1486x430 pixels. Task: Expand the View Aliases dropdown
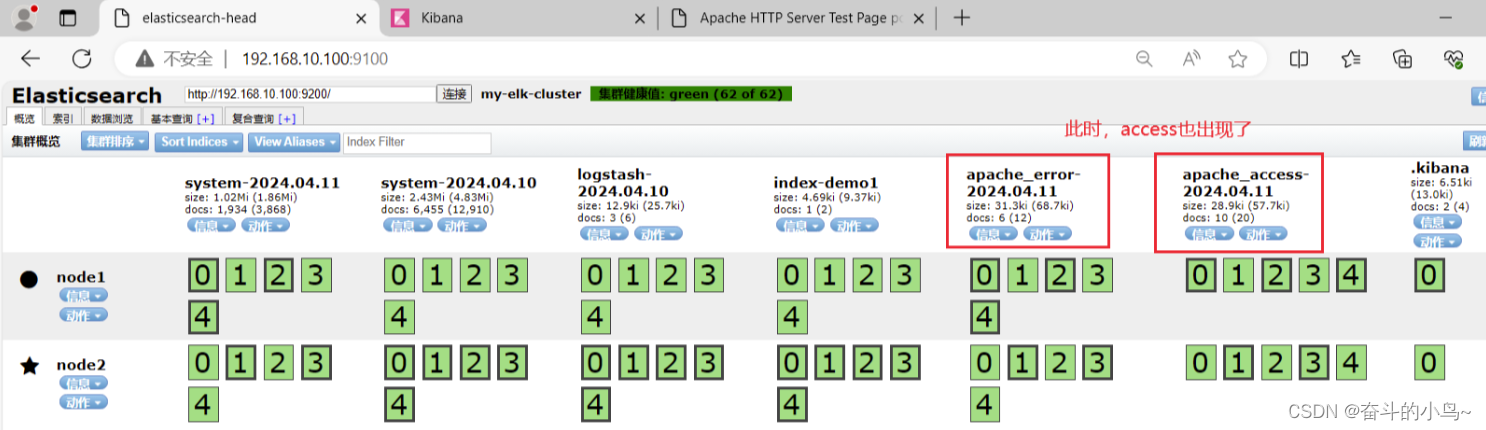[294, 142]
